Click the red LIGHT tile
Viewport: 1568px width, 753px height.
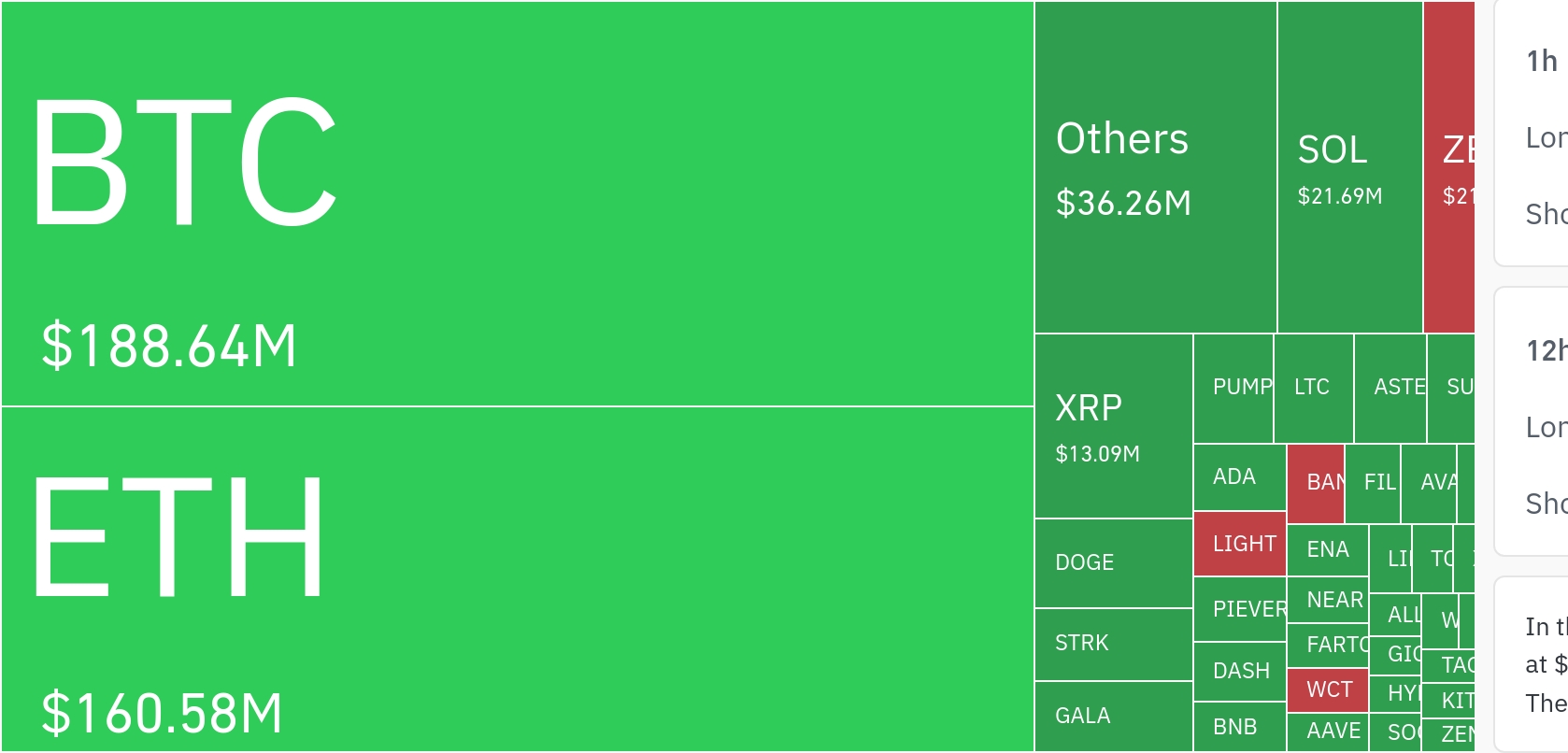pos(1240,544)
